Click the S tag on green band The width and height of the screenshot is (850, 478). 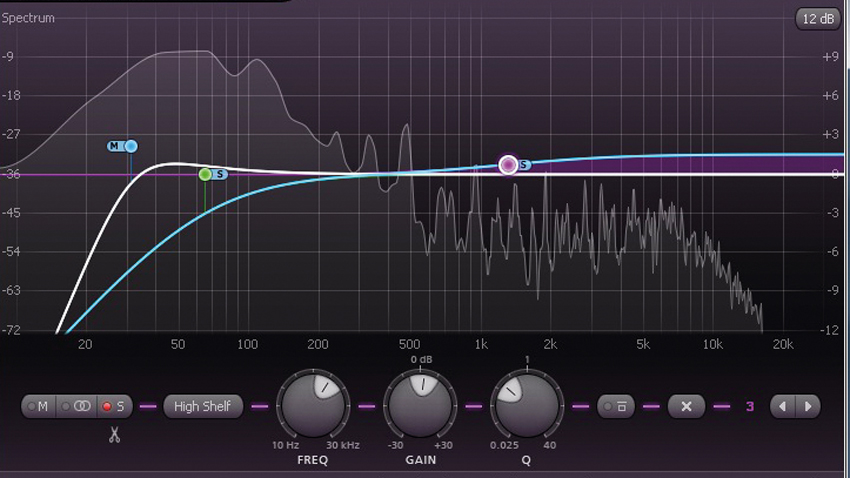pyautogui.click(x=220, y=174)
